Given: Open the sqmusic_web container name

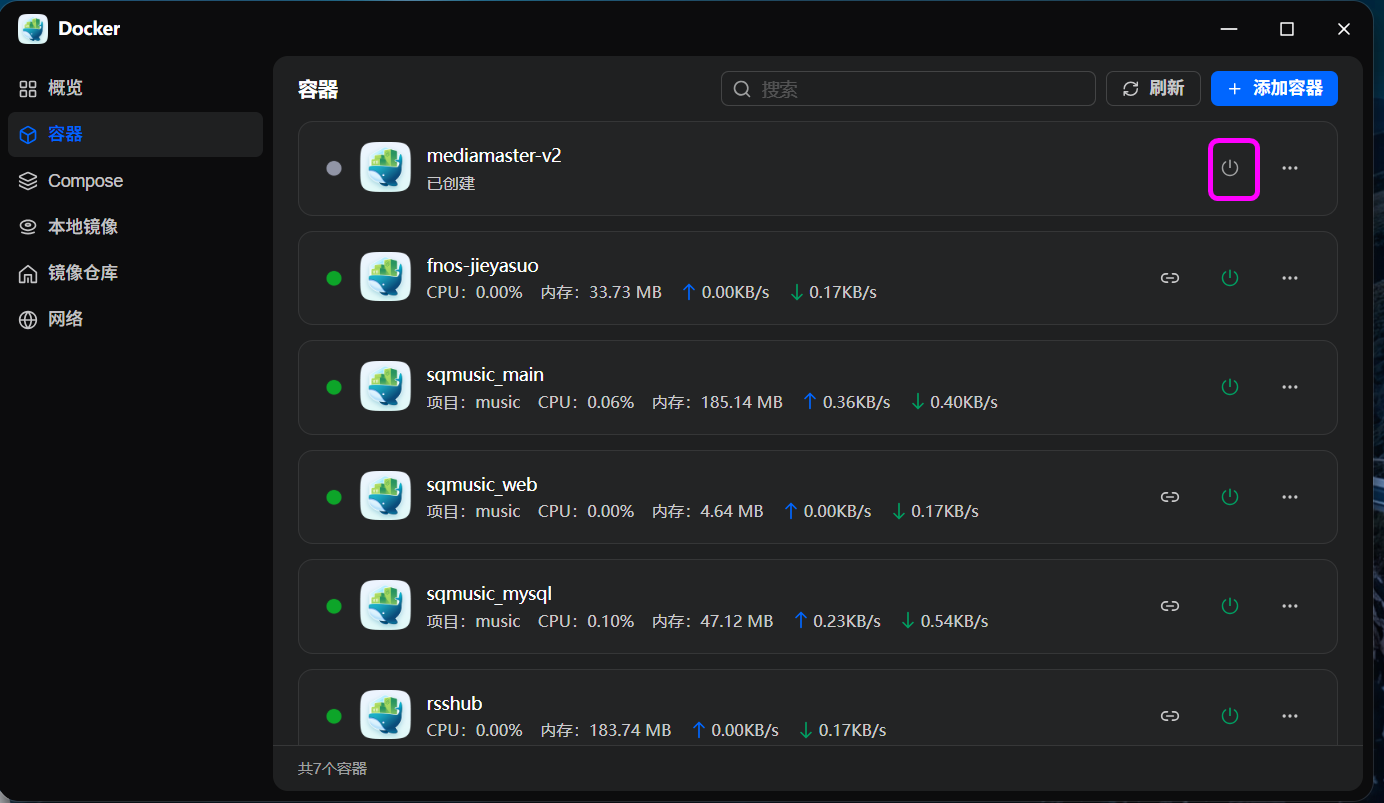Looking at the screenshot, I should (482, 485).
